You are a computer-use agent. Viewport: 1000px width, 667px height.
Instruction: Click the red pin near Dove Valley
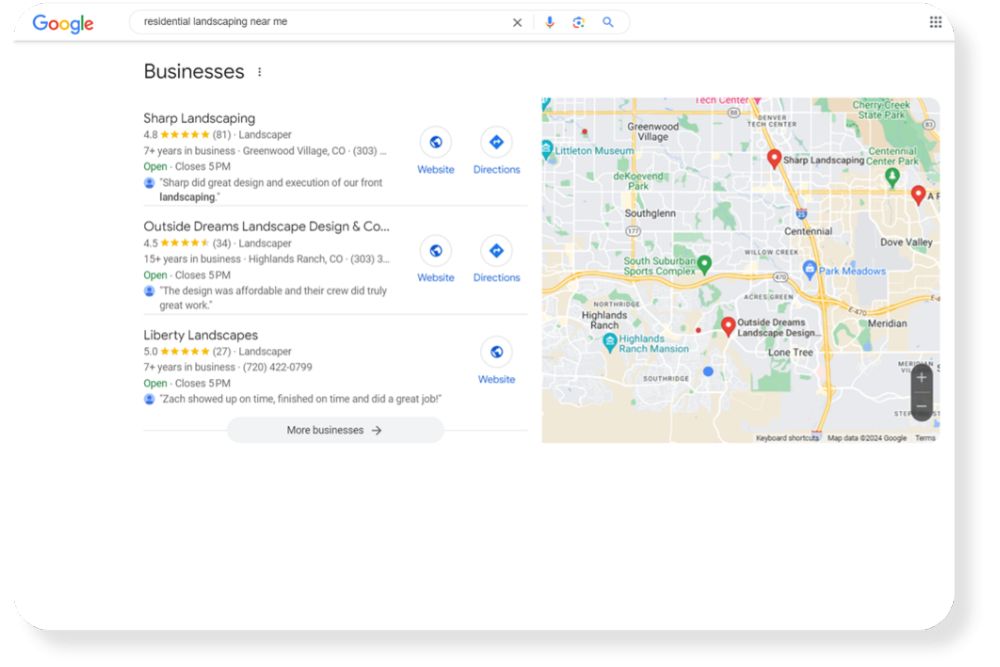(918, 194)
